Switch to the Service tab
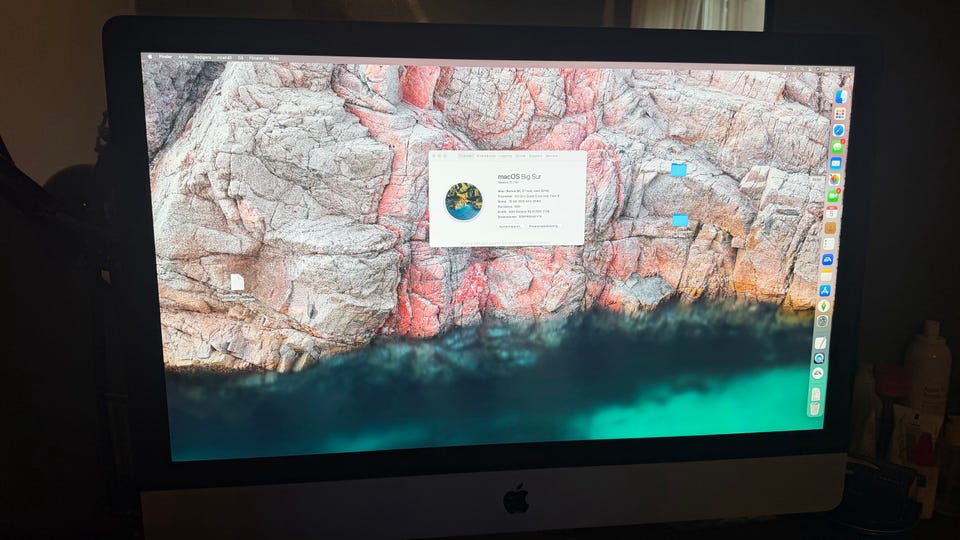Screen dimensions: 960x540 point(552,156)
